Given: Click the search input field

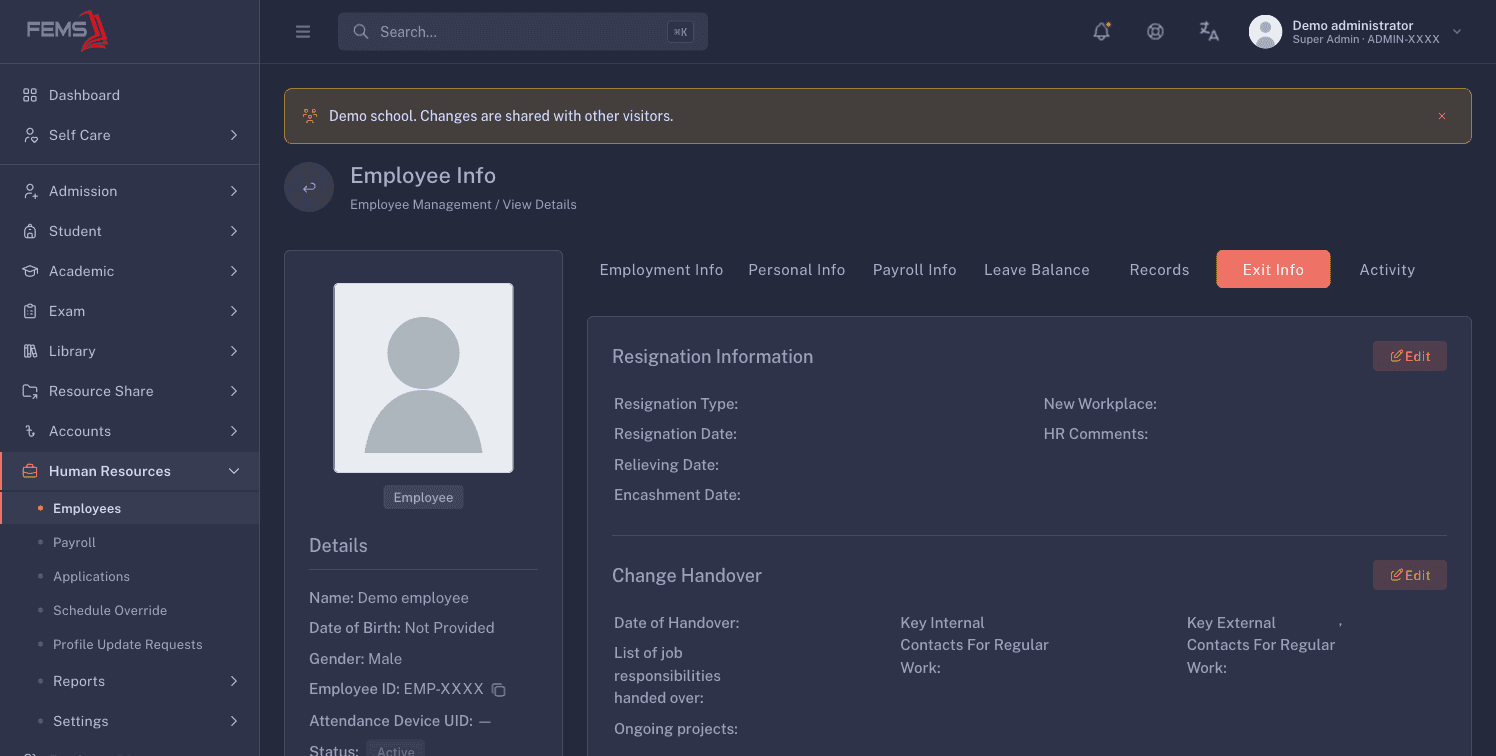Looking at the screenshot, I should click(523, 32).
